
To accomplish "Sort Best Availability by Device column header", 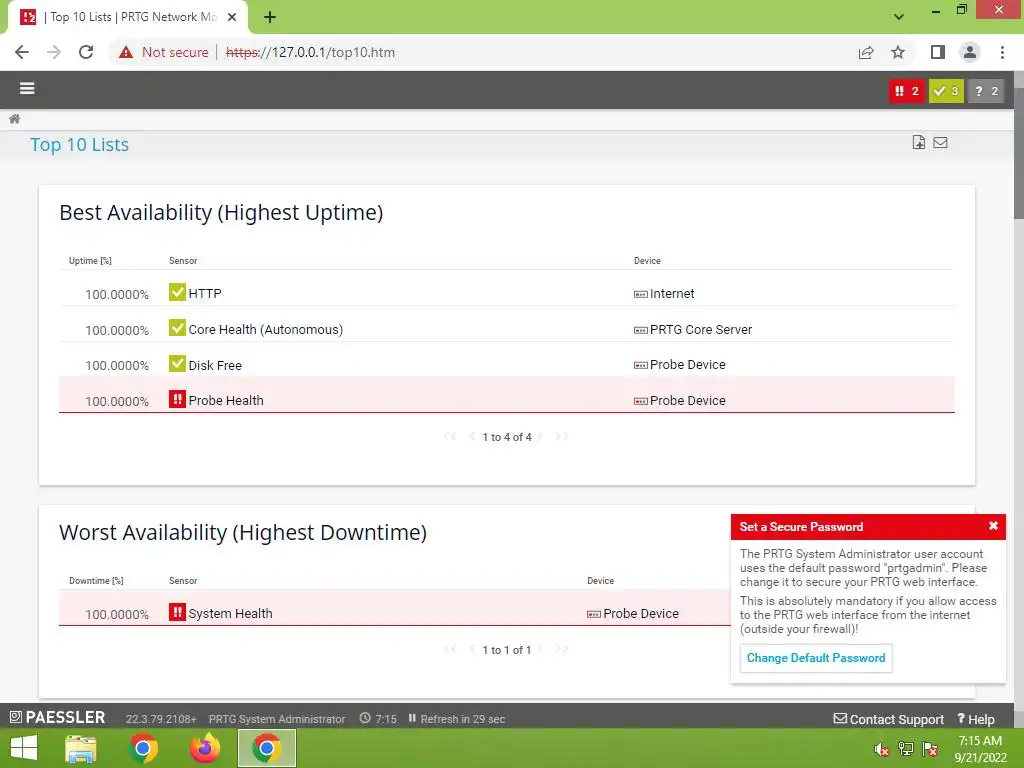I will [647, 261].
